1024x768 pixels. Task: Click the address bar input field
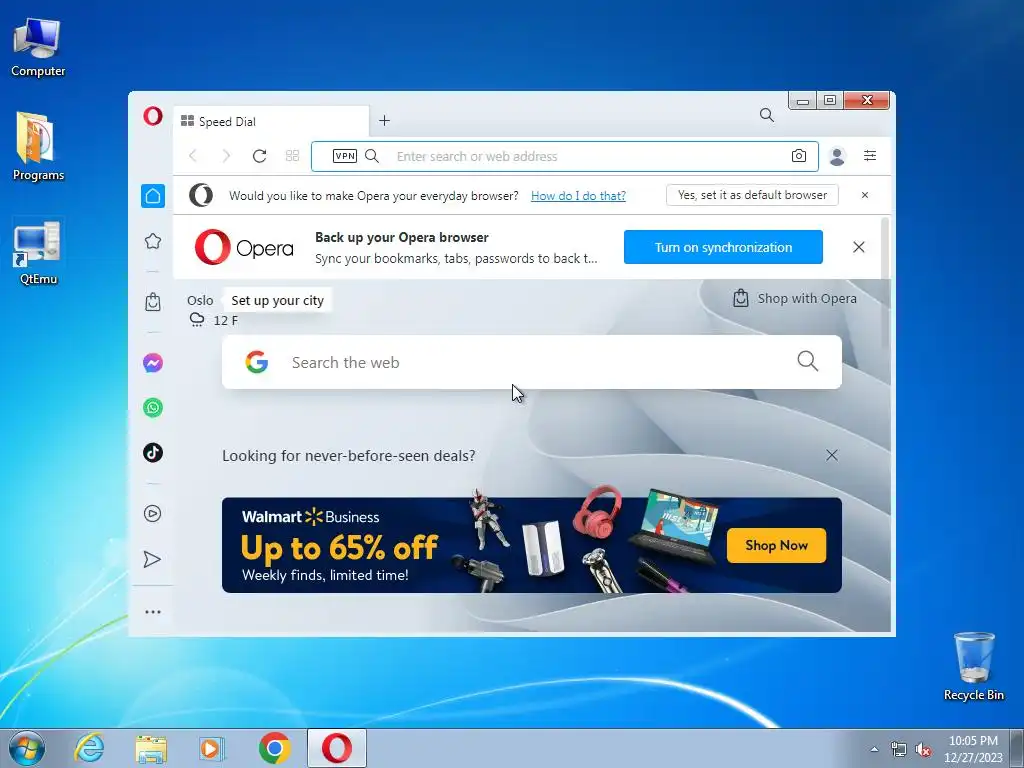[565, 156]
